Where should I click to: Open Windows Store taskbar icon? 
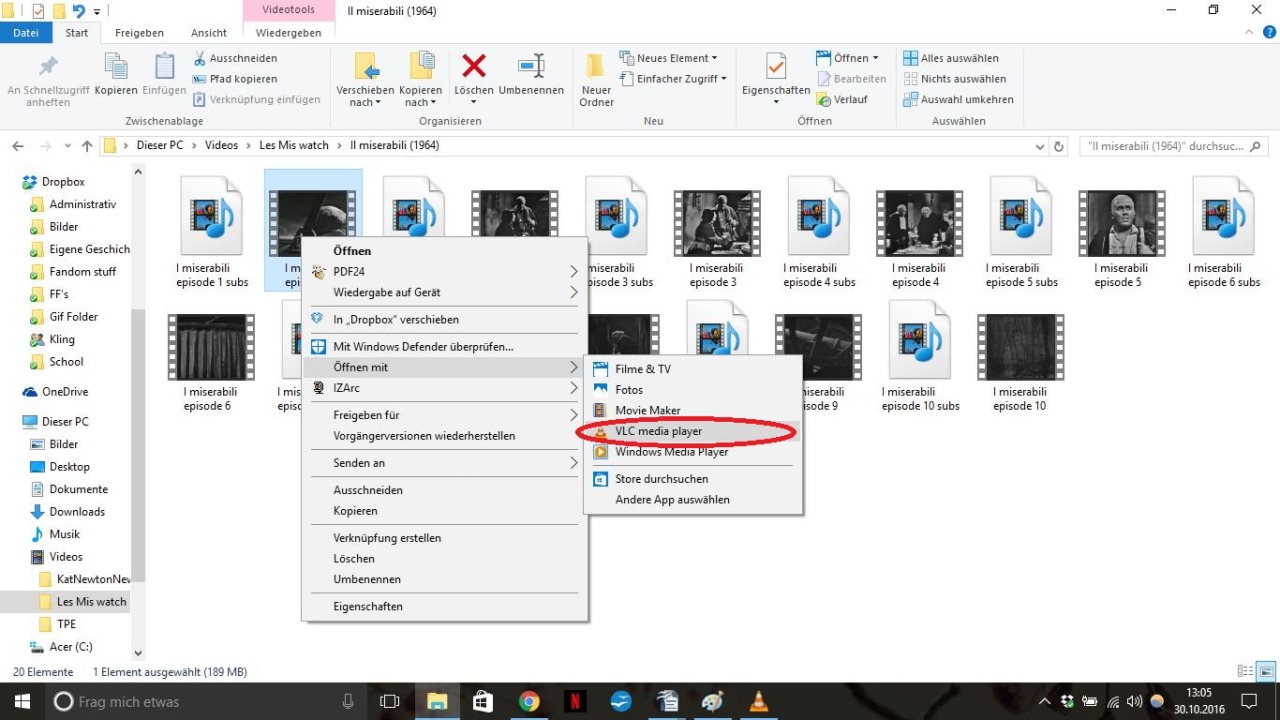[x=483, y=701]
